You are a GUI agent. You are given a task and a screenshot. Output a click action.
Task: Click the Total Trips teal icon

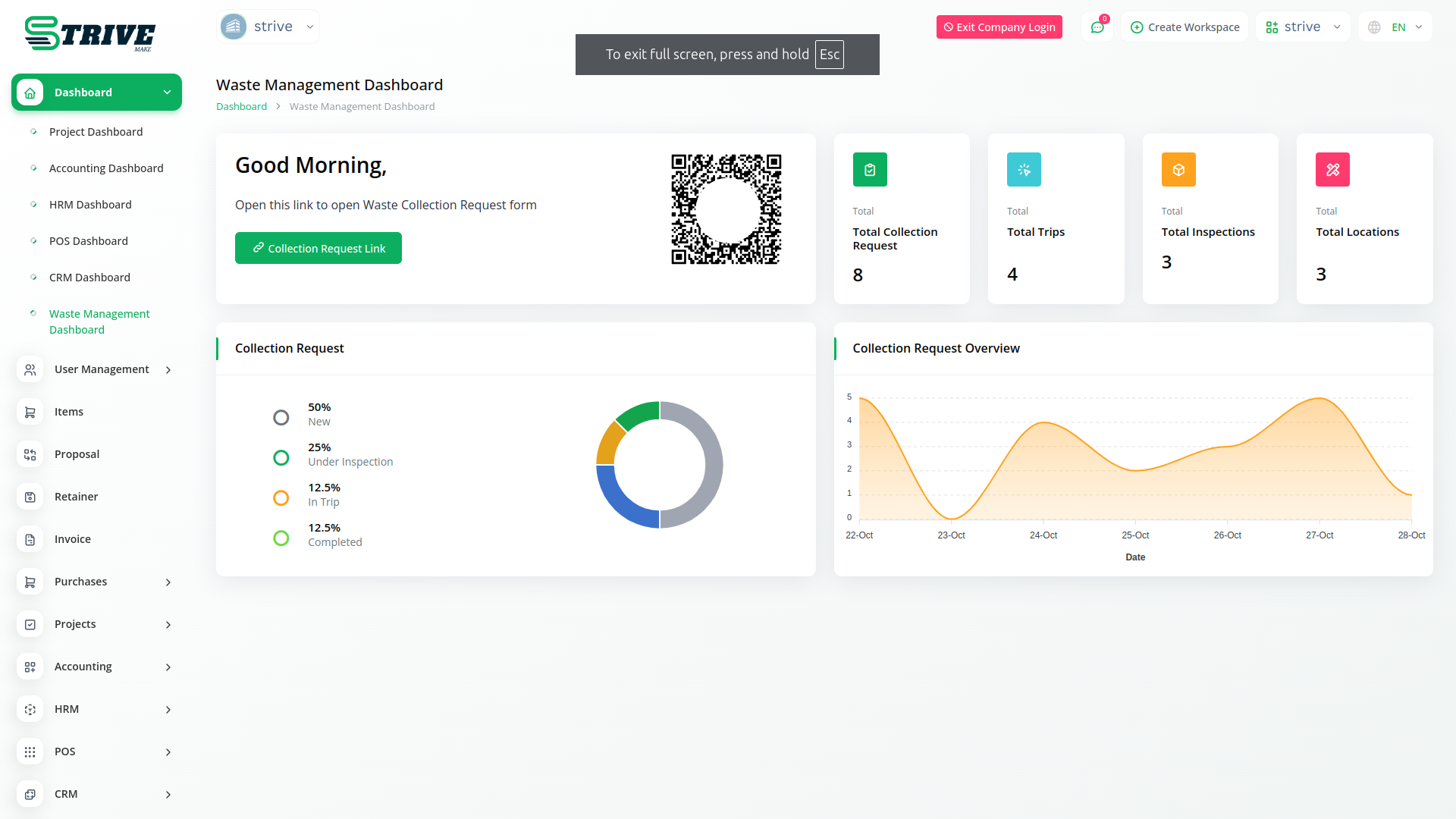tap(1024, 170)
